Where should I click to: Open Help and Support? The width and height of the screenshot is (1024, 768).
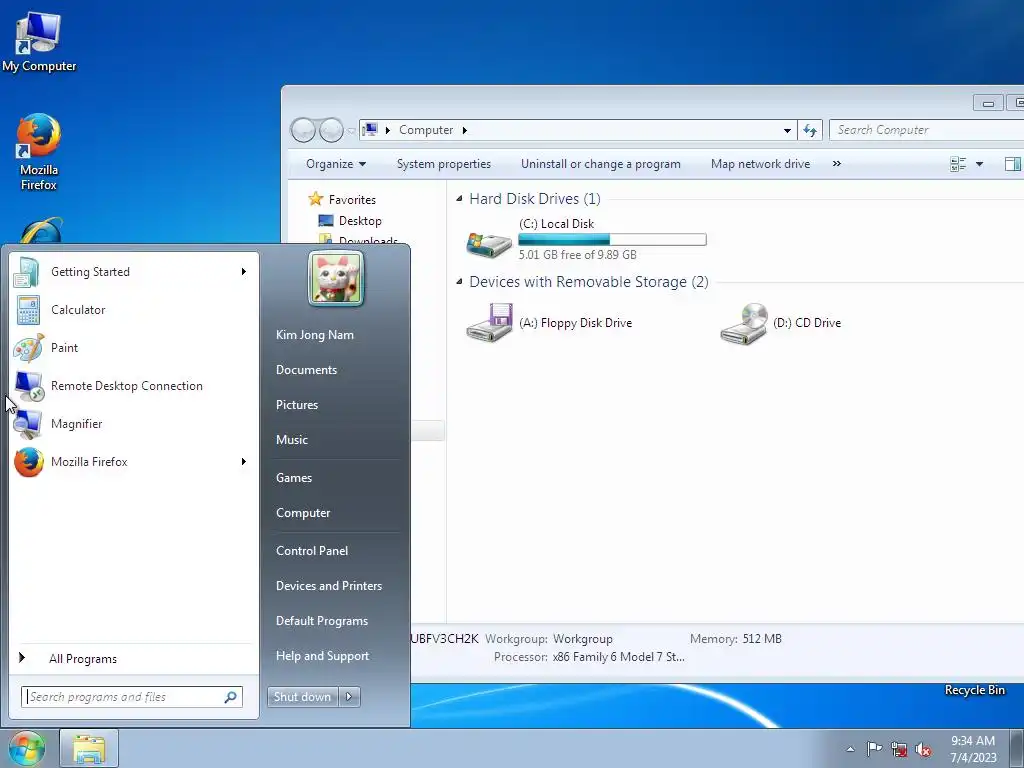(323, 656)
